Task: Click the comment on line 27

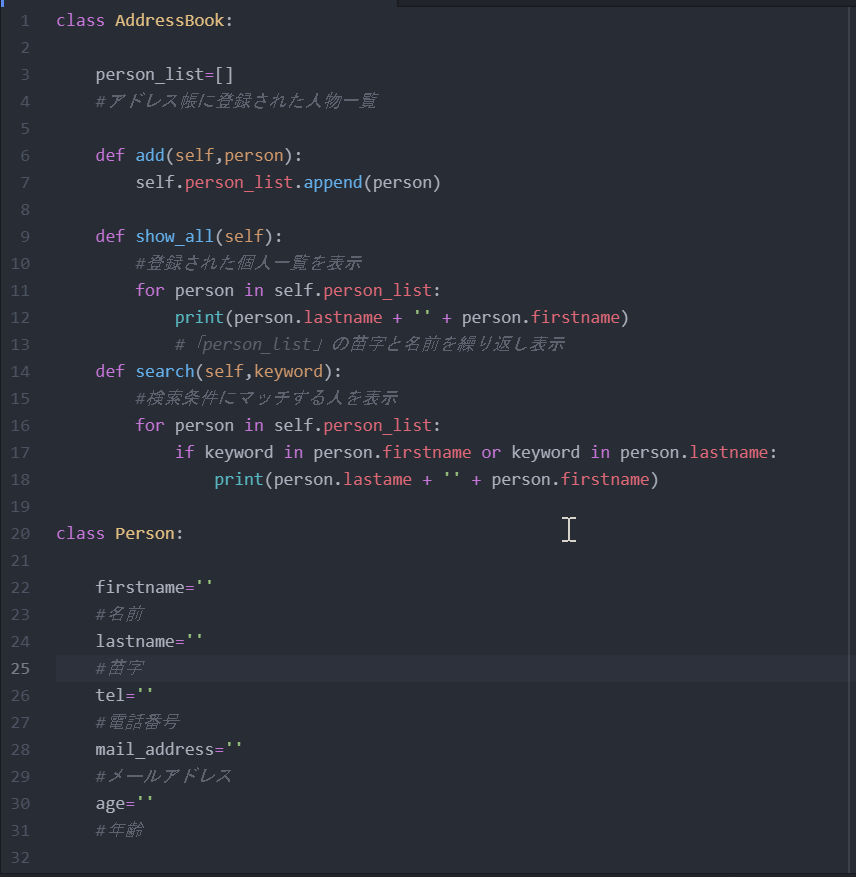Action: (x=138, y=722)
